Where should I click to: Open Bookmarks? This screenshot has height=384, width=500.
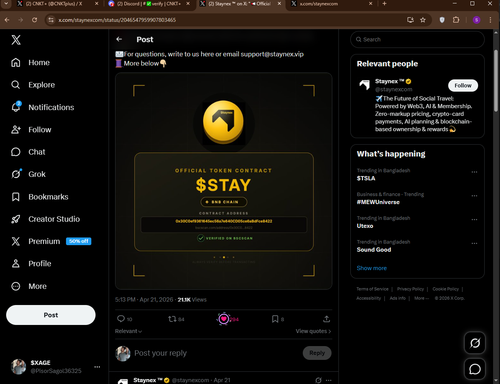pos(39,197)
